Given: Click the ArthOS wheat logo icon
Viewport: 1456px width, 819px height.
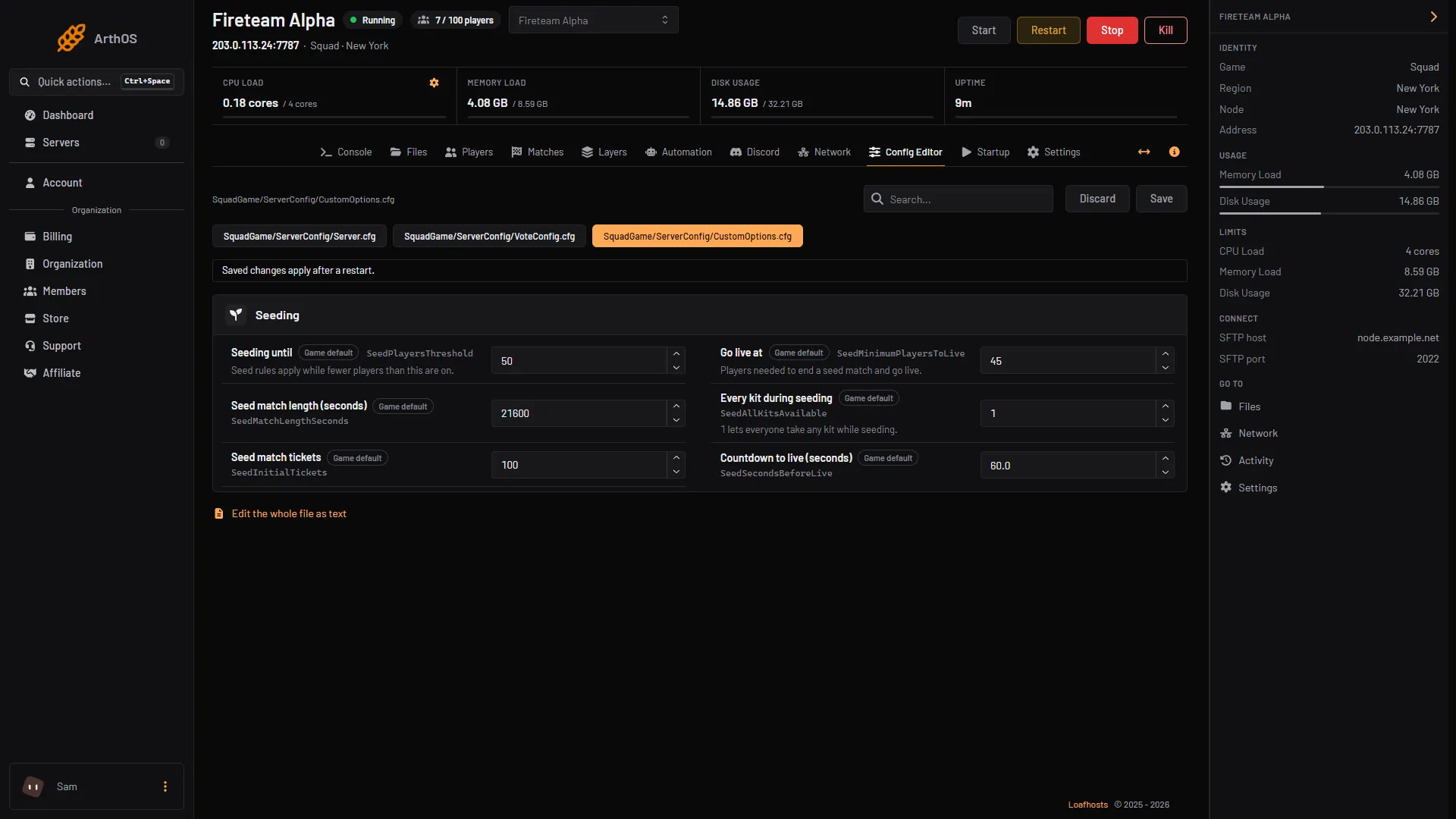Looking at the screenshot, I should pos(71,38).
